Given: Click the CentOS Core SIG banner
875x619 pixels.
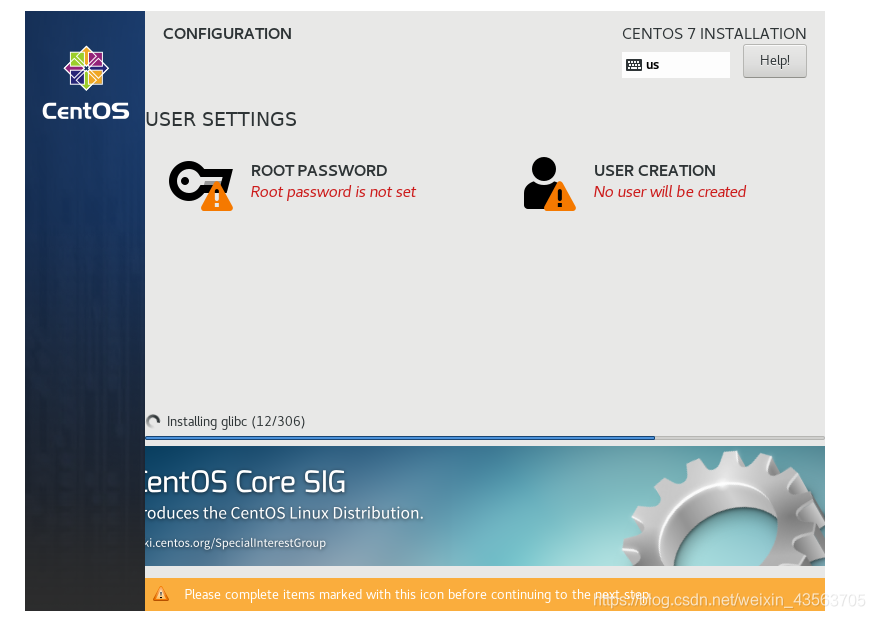Looking at the screenshot, I should [485, 506].
